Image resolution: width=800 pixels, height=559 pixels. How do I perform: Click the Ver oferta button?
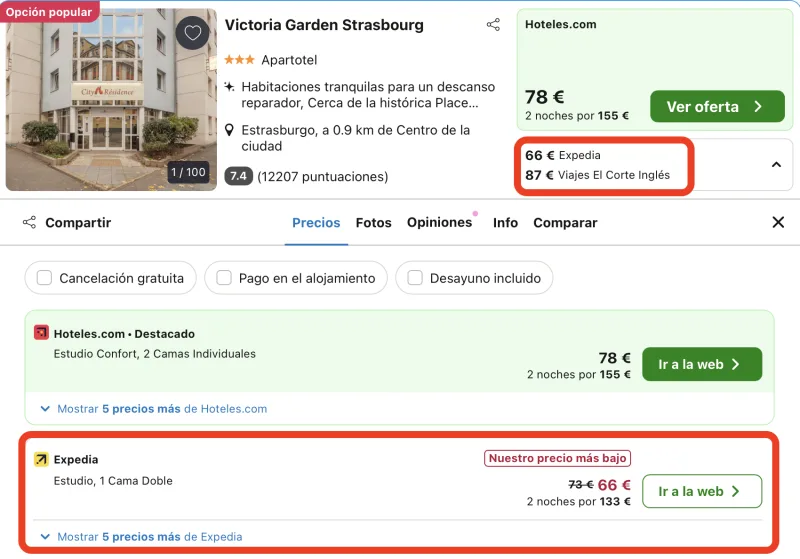click(x=717, y=107)
